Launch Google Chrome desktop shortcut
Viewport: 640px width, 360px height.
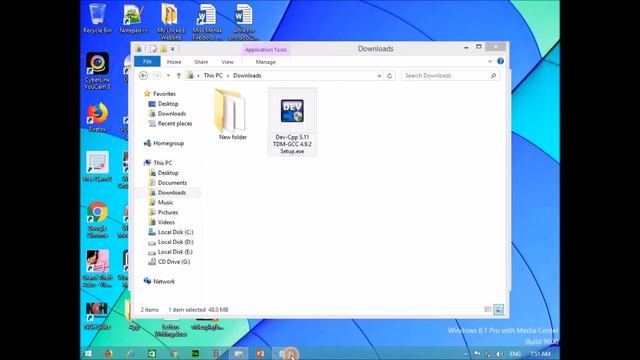pos(97,220)
